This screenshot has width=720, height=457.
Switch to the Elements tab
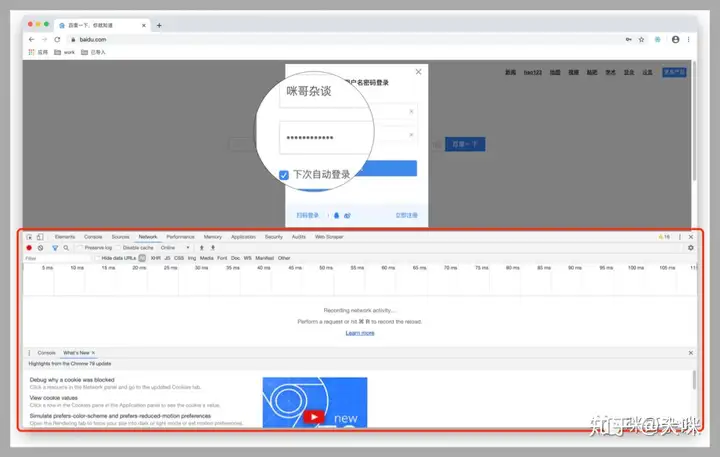click(x=65, y=237)
